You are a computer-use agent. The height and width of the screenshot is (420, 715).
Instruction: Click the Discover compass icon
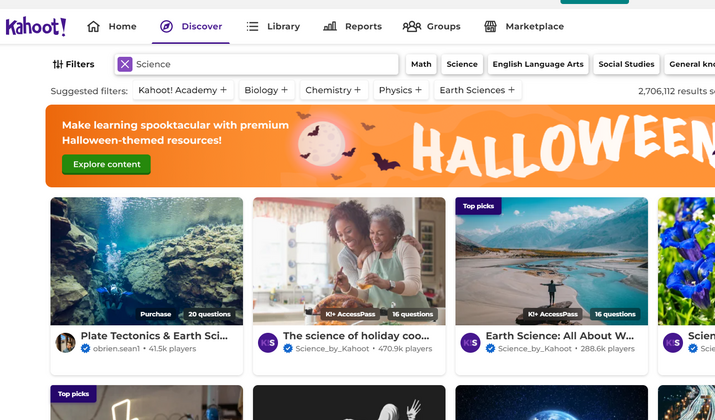[x=166, y=26]
